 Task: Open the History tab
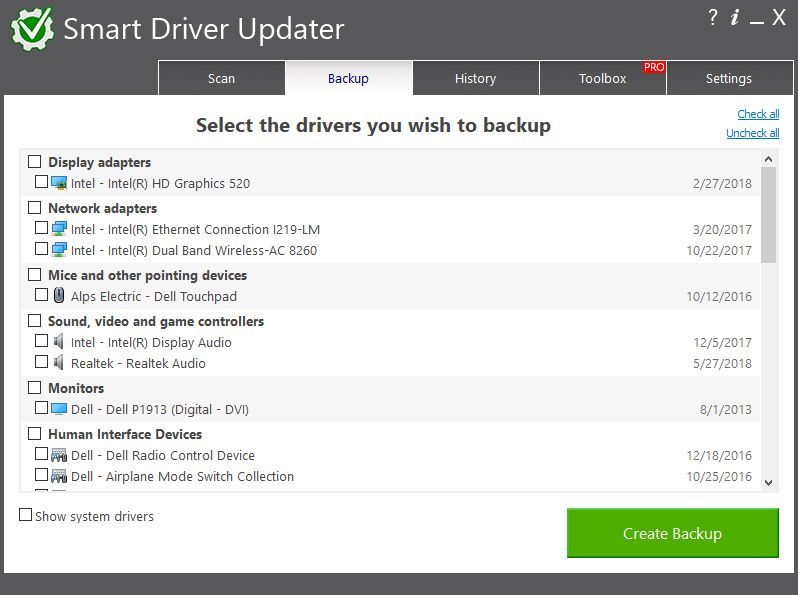click(x=475, y=78)
